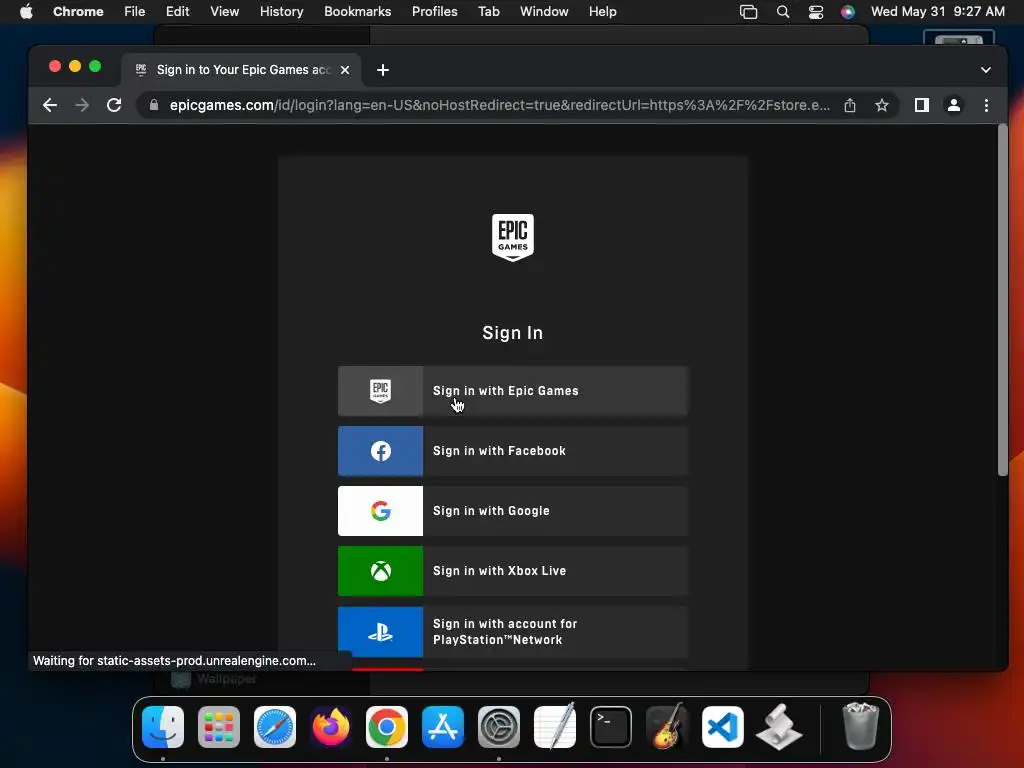Open Launchpad from the Dock
Screen dimensions: 1024x768
219,727
